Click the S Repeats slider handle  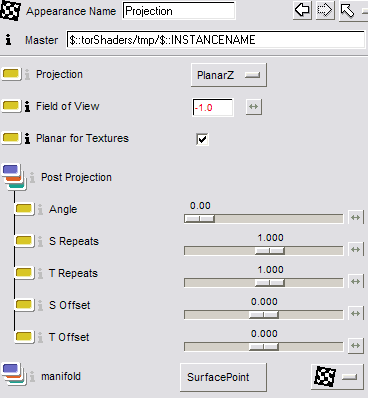point(270,251)
